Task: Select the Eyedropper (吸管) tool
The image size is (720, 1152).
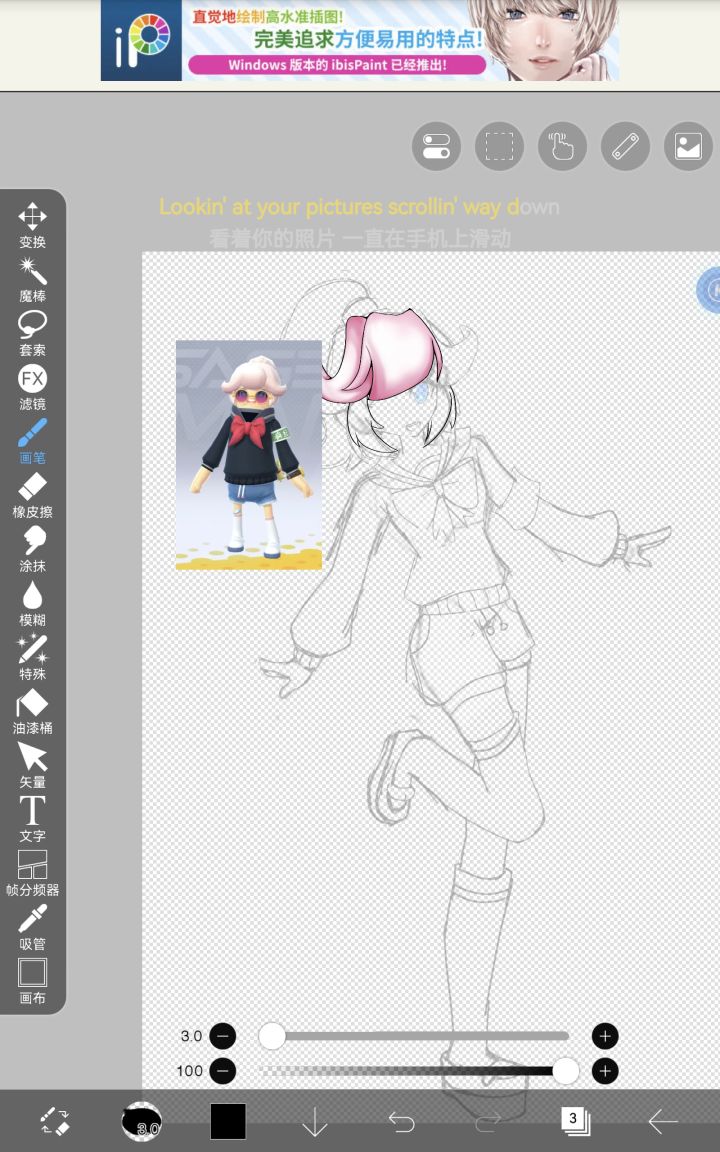Action: coord(32,927)
